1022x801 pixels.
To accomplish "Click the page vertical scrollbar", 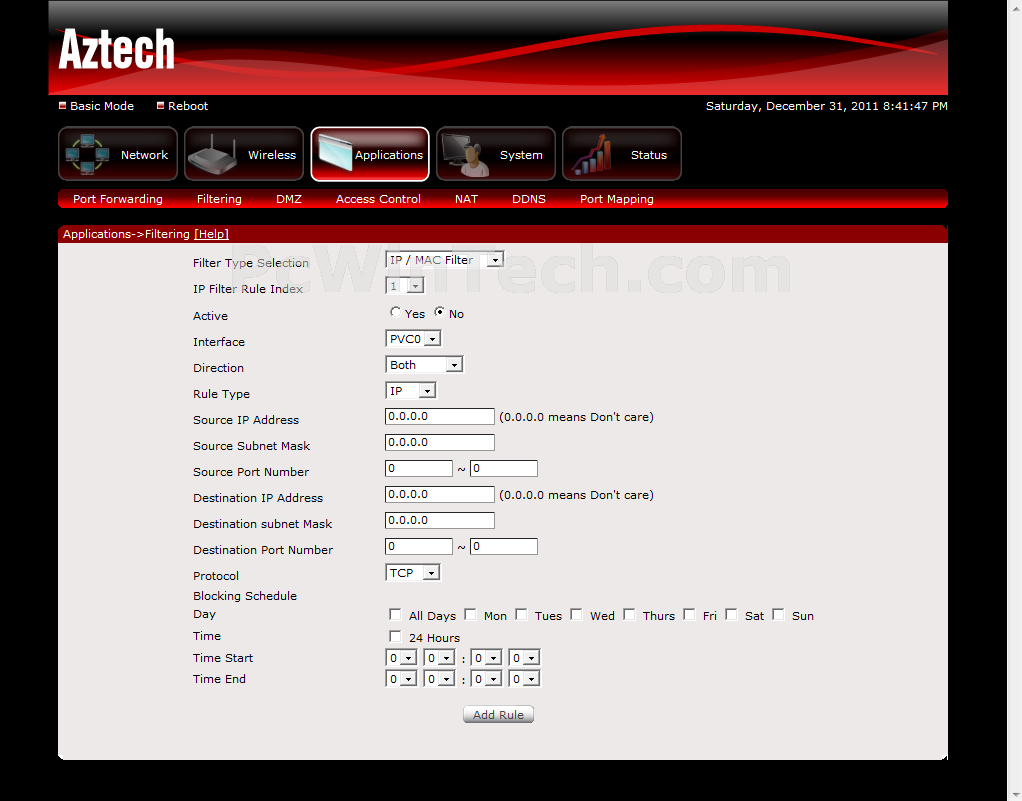I will point(1015,400).
